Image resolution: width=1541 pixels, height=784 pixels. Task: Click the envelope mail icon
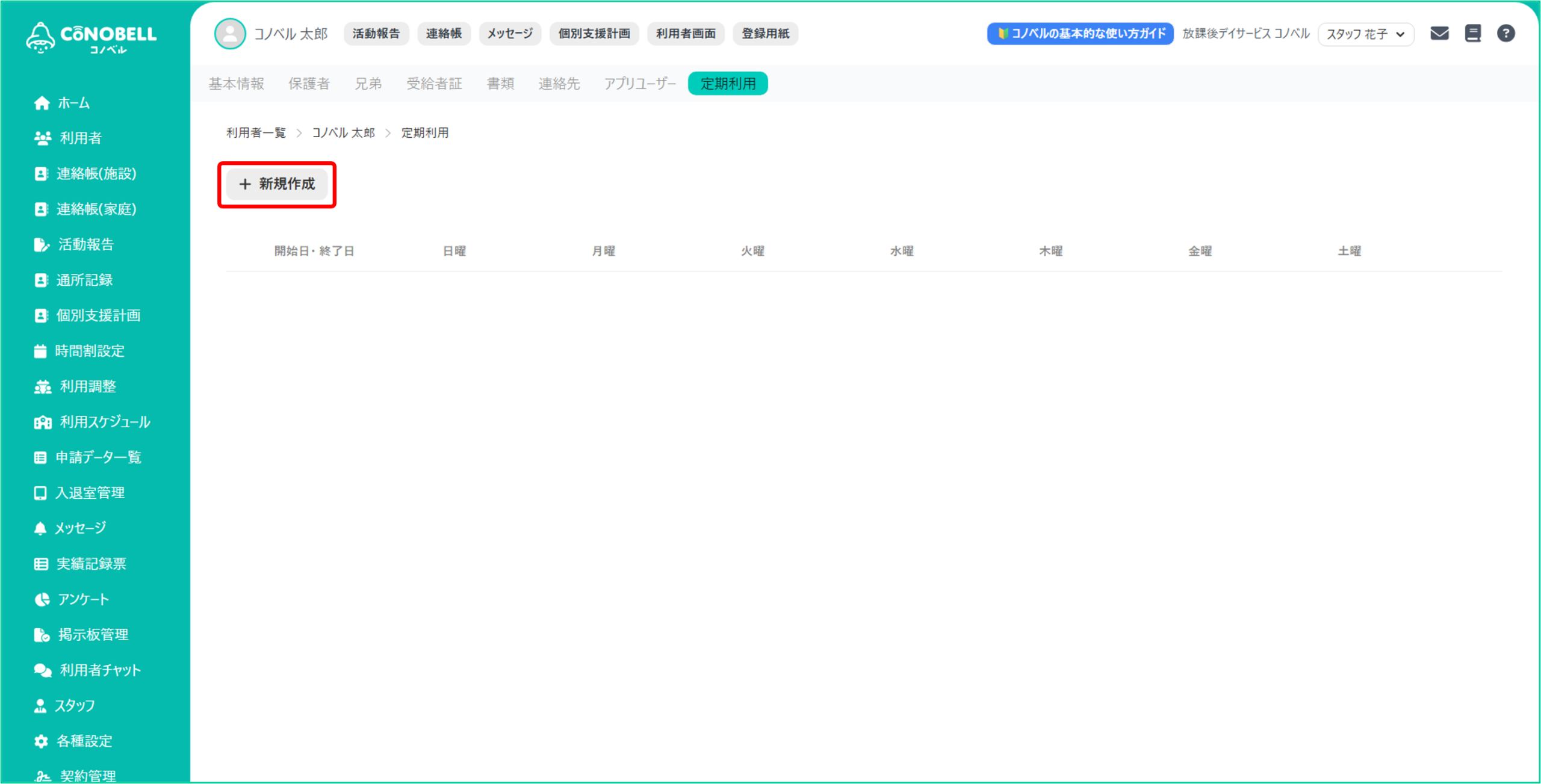[1439, 34]
